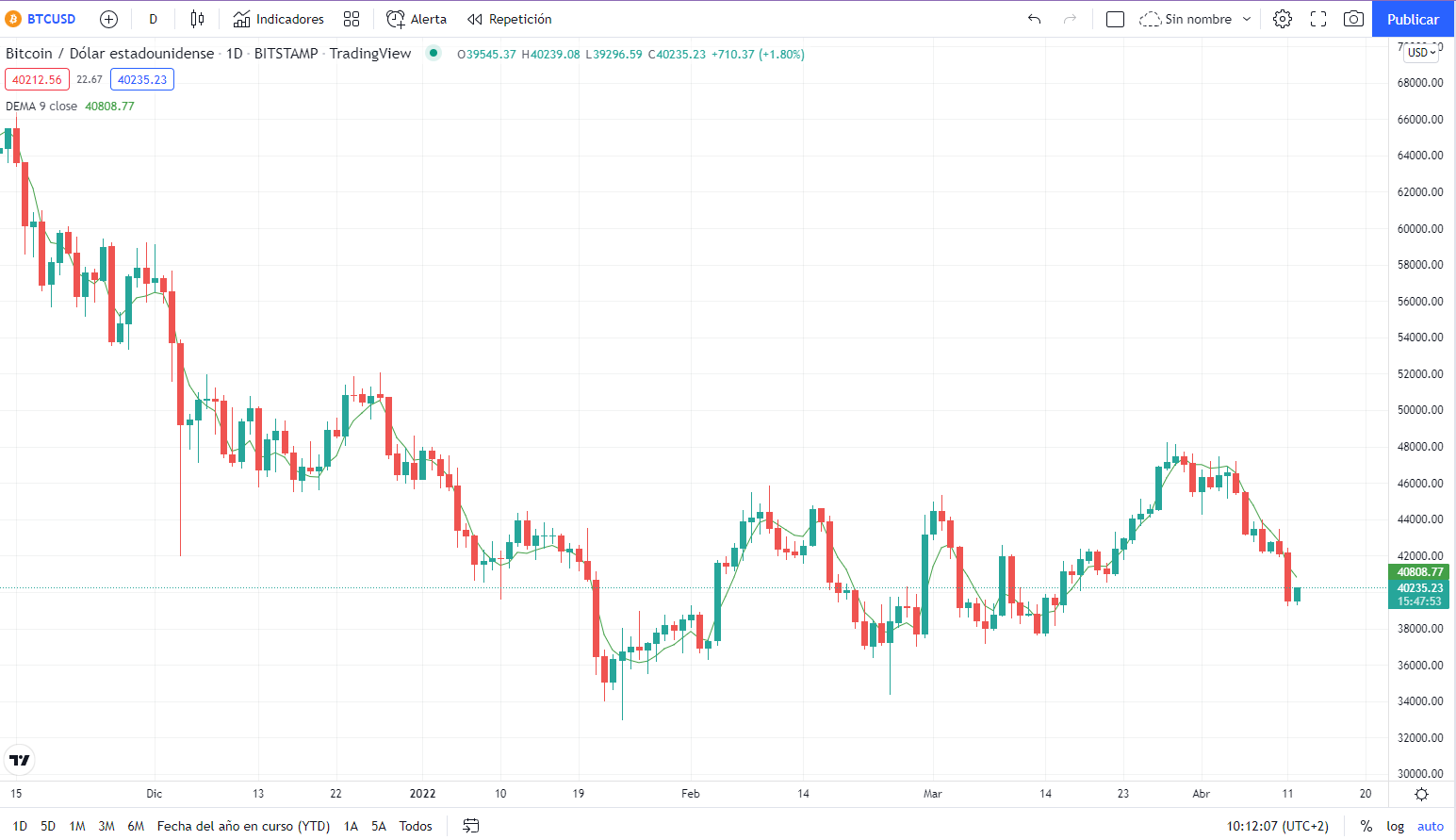Open the indicator templates grid icon
The image size is (1456, 840).
click(352, 18)
